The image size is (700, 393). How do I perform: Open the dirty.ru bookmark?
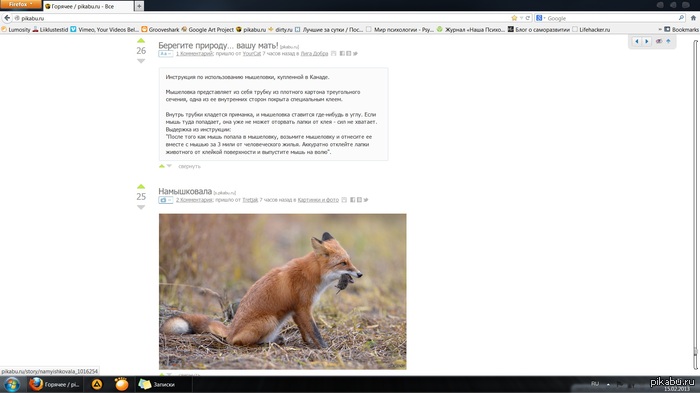coord(280,29)
